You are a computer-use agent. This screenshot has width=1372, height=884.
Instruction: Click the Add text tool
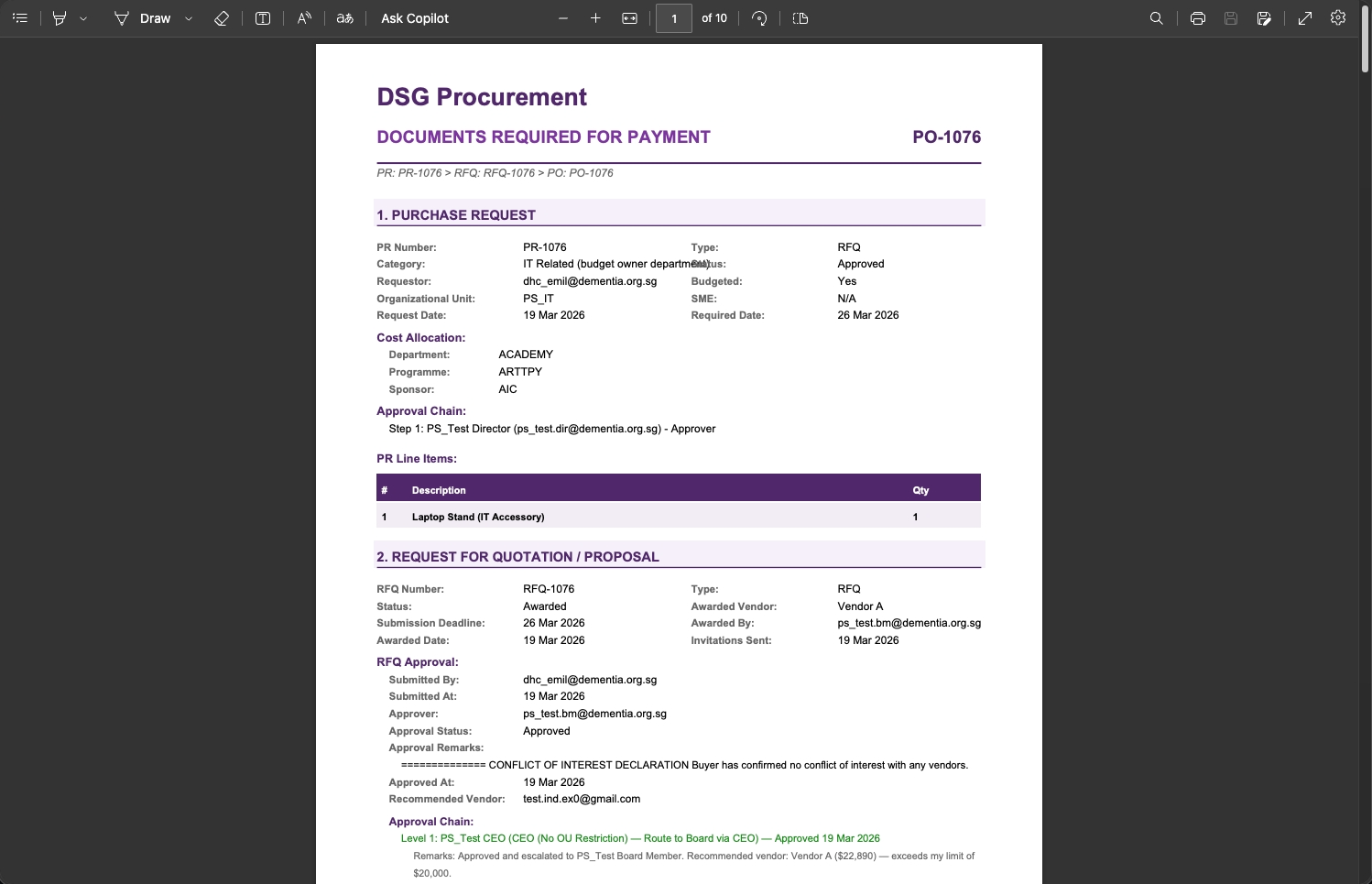pyautogui.click(x=263, y=18)
